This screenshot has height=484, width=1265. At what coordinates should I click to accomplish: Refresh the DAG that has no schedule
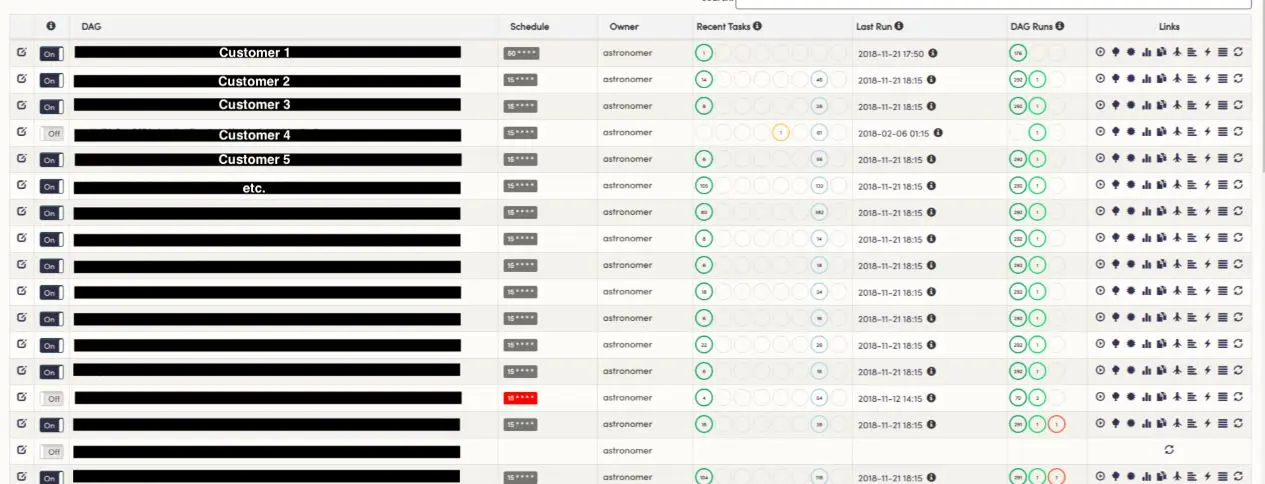click(1169, 450)
